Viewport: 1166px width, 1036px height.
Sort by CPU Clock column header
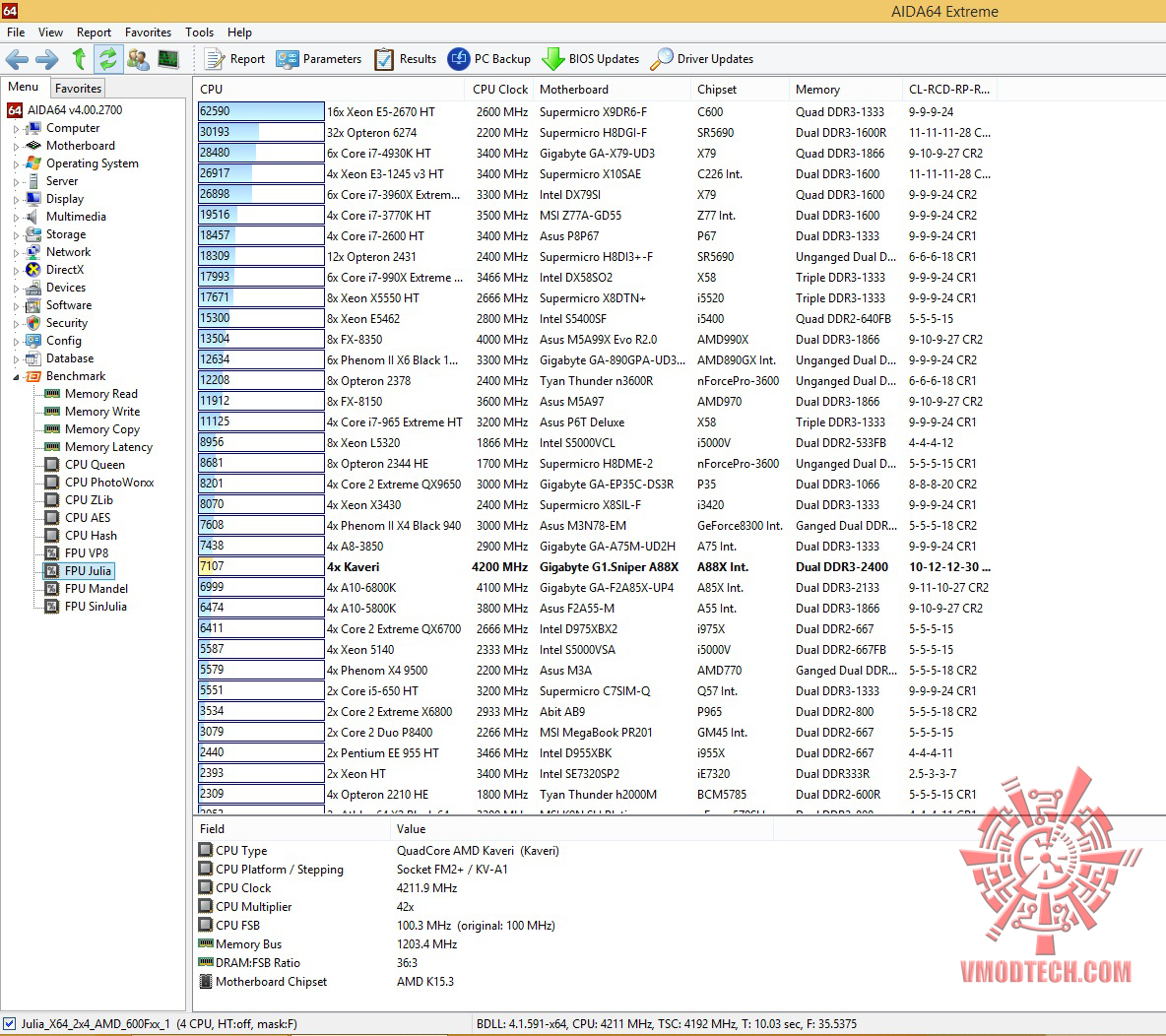(x=499, y=90)
